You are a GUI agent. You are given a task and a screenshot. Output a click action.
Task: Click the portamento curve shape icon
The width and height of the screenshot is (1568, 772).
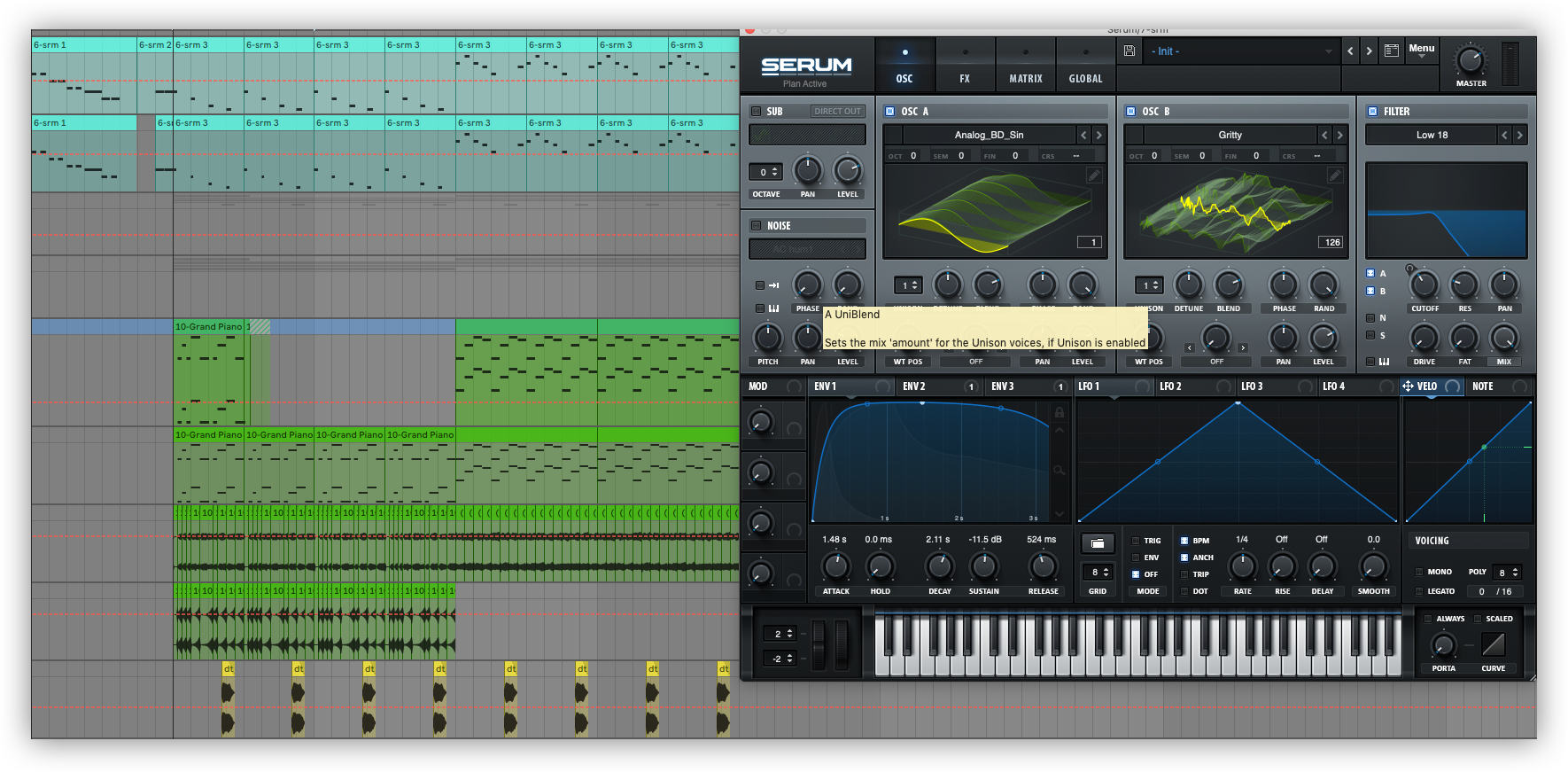tap(1494, 644)
